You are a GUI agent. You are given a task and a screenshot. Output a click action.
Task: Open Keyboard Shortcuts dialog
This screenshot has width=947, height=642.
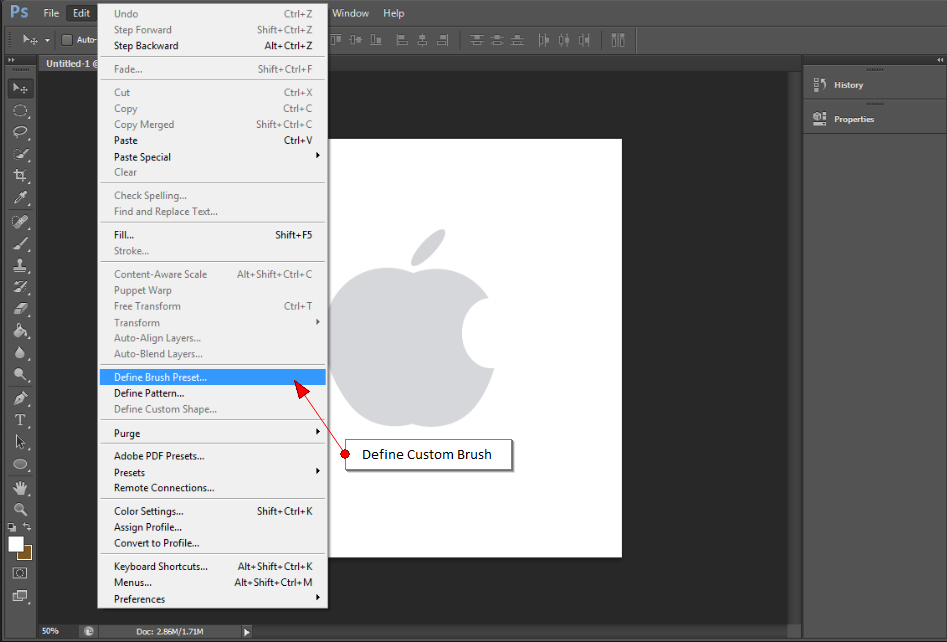213,567
